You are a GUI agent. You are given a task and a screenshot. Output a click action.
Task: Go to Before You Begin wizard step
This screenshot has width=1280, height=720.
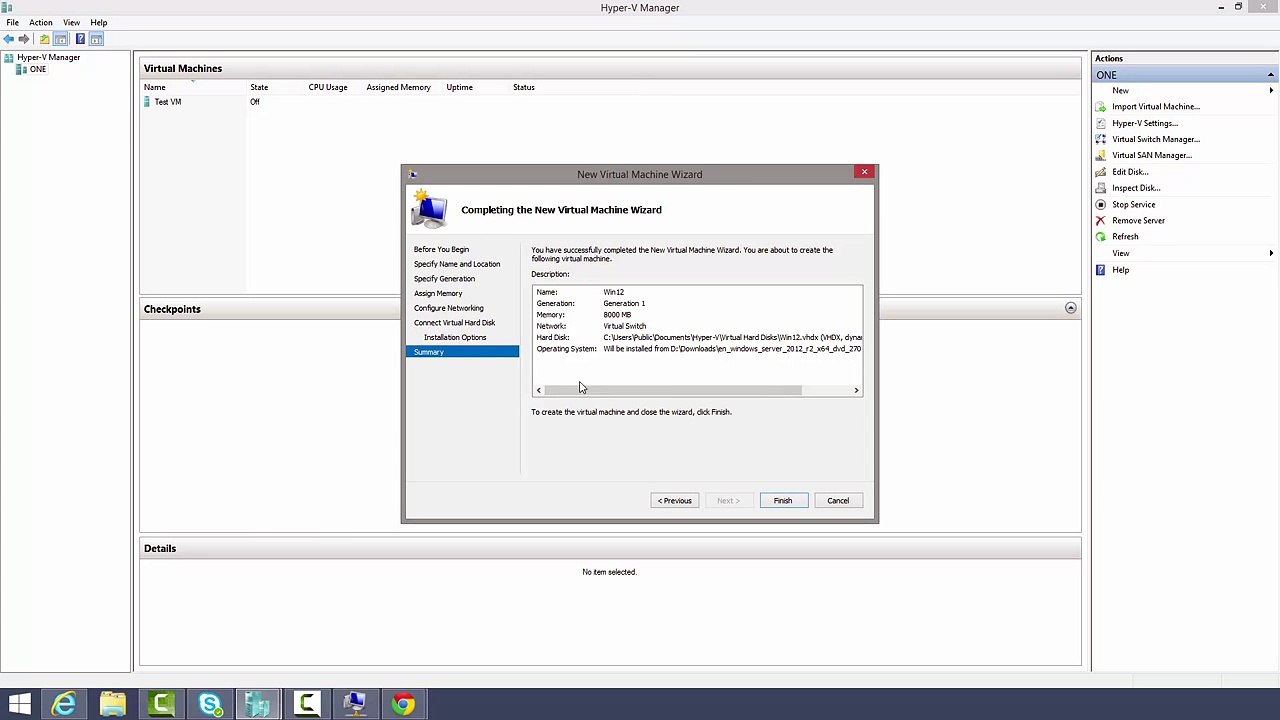[x=441, y=249]
